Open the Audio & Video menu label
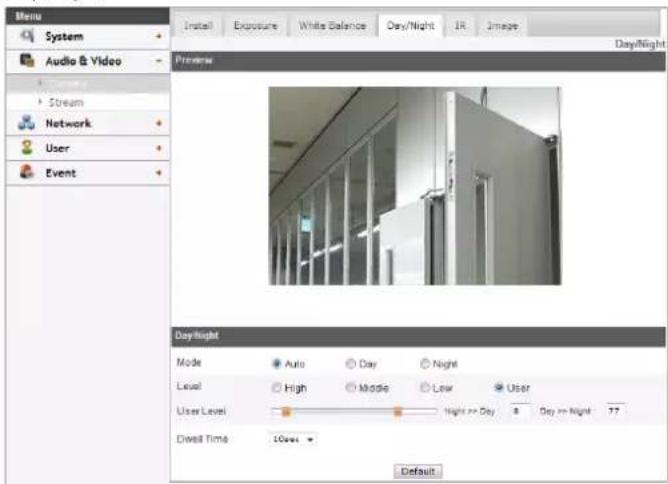This screenshot has height=484, width=668. point(84,61)
